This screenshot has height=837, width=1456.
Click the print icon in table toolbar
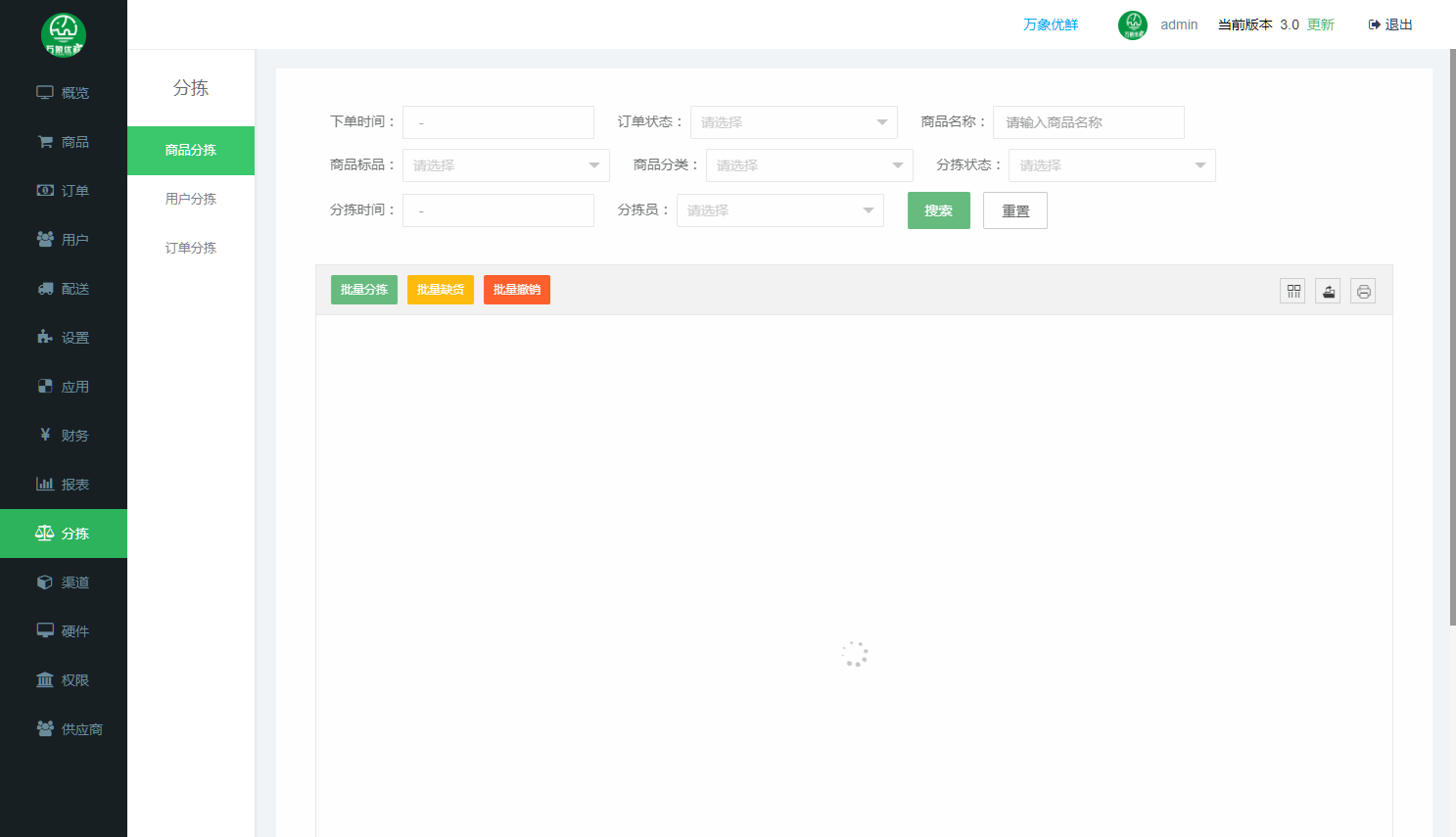click(x=1363, y=291)
